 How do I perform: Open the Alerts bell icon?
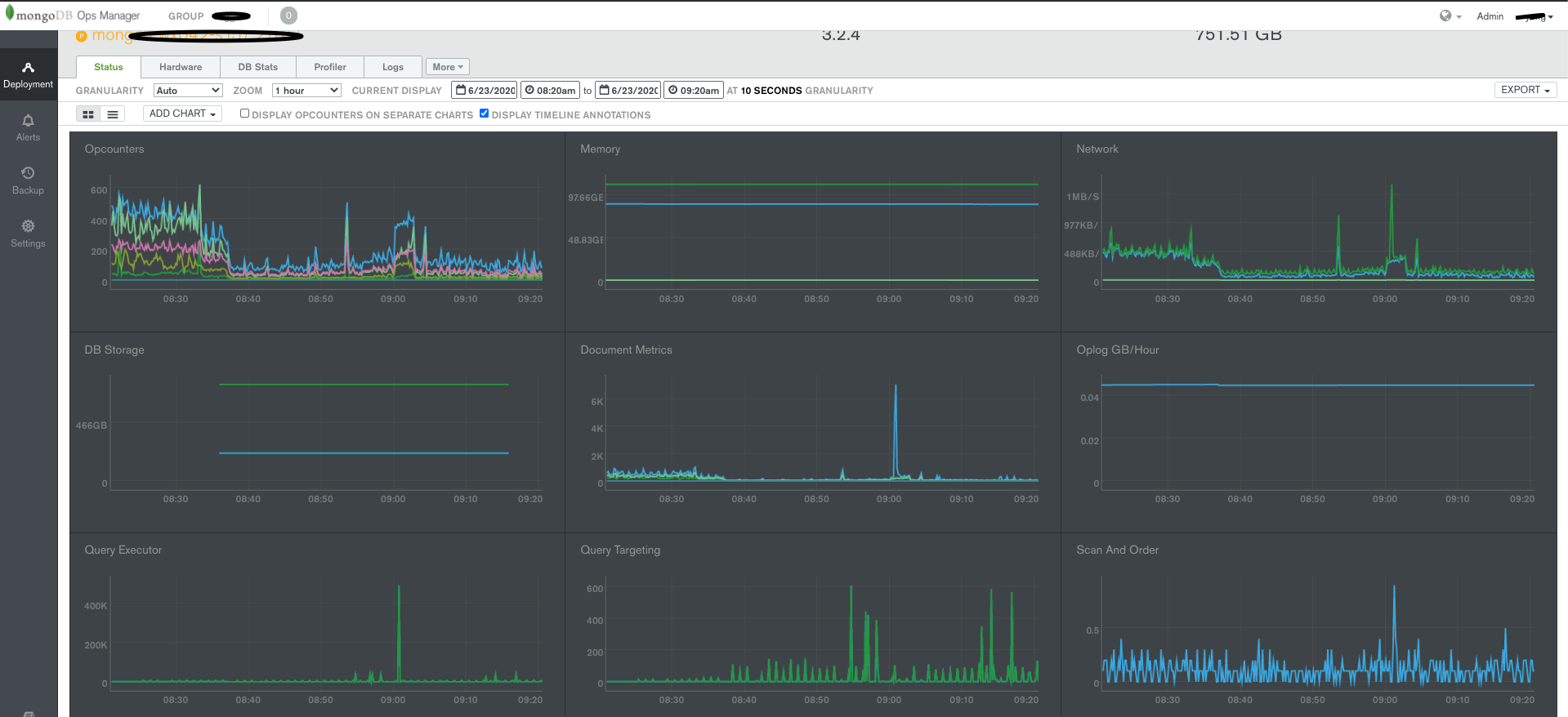28,121
